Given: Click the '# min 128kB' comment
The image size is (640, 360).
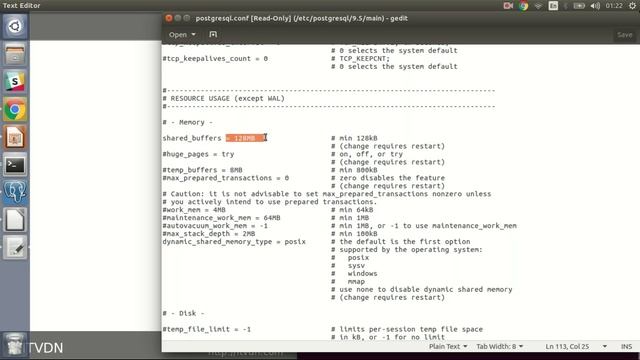Looking at the screenshot, I should click(354, 138).
